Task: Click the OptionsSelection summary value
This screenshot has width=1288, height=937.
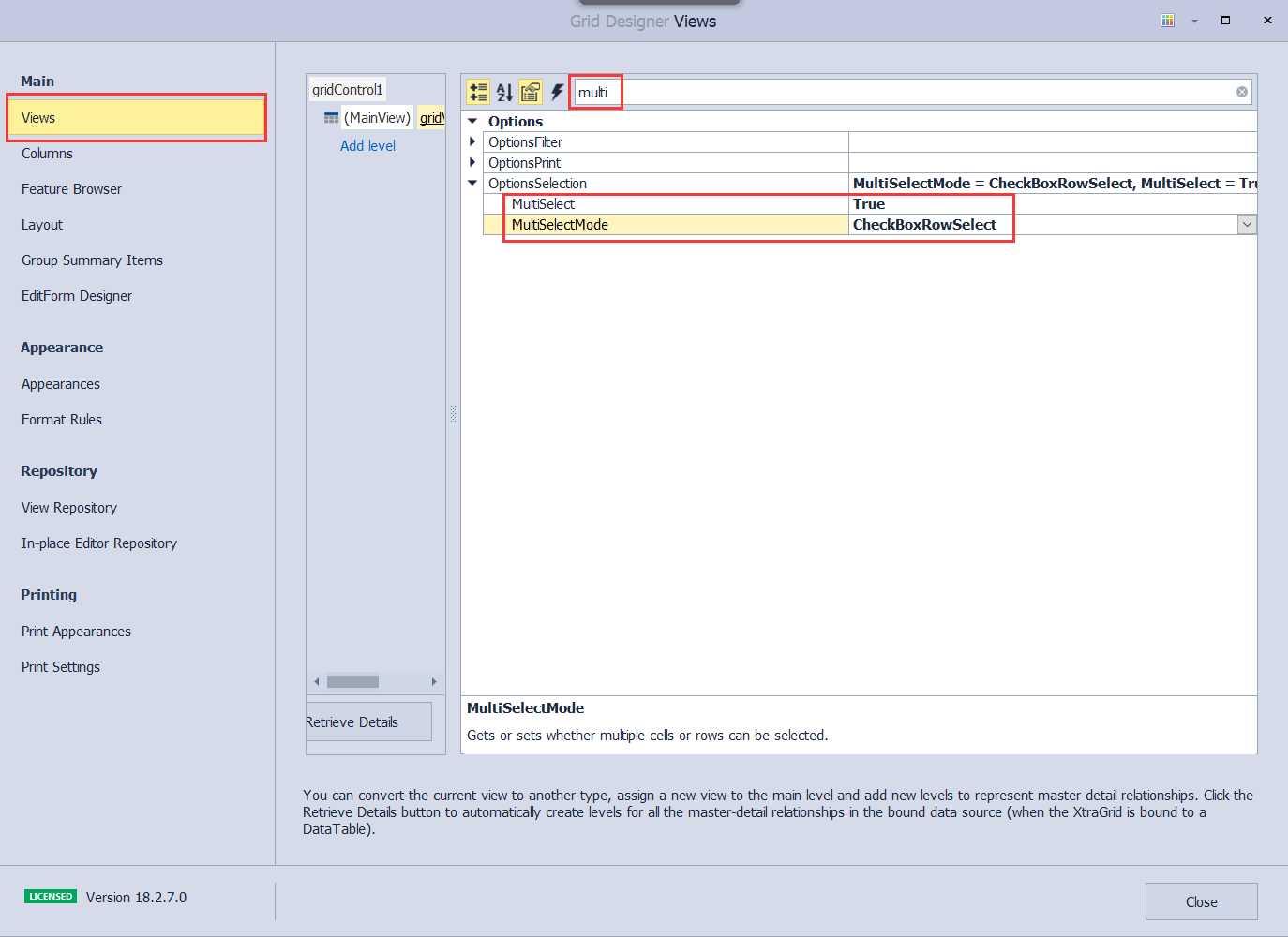Action: (1055, 184)
